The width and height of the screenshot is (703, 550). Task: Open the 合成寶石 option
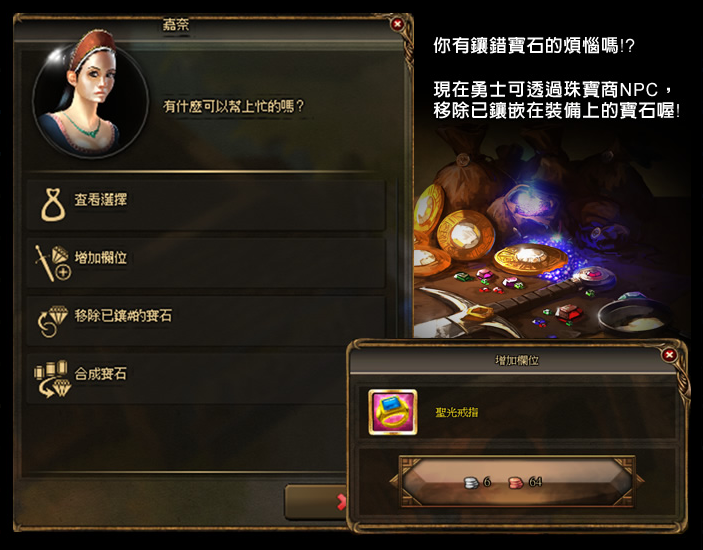[x=187, y=378]
